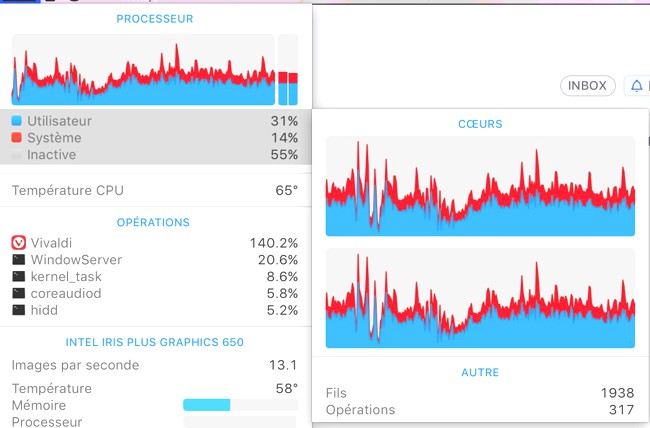The width and height of the screenshot is (650, 428).
Task: Click the INBOX button
Action: click(x=587, y=86)
